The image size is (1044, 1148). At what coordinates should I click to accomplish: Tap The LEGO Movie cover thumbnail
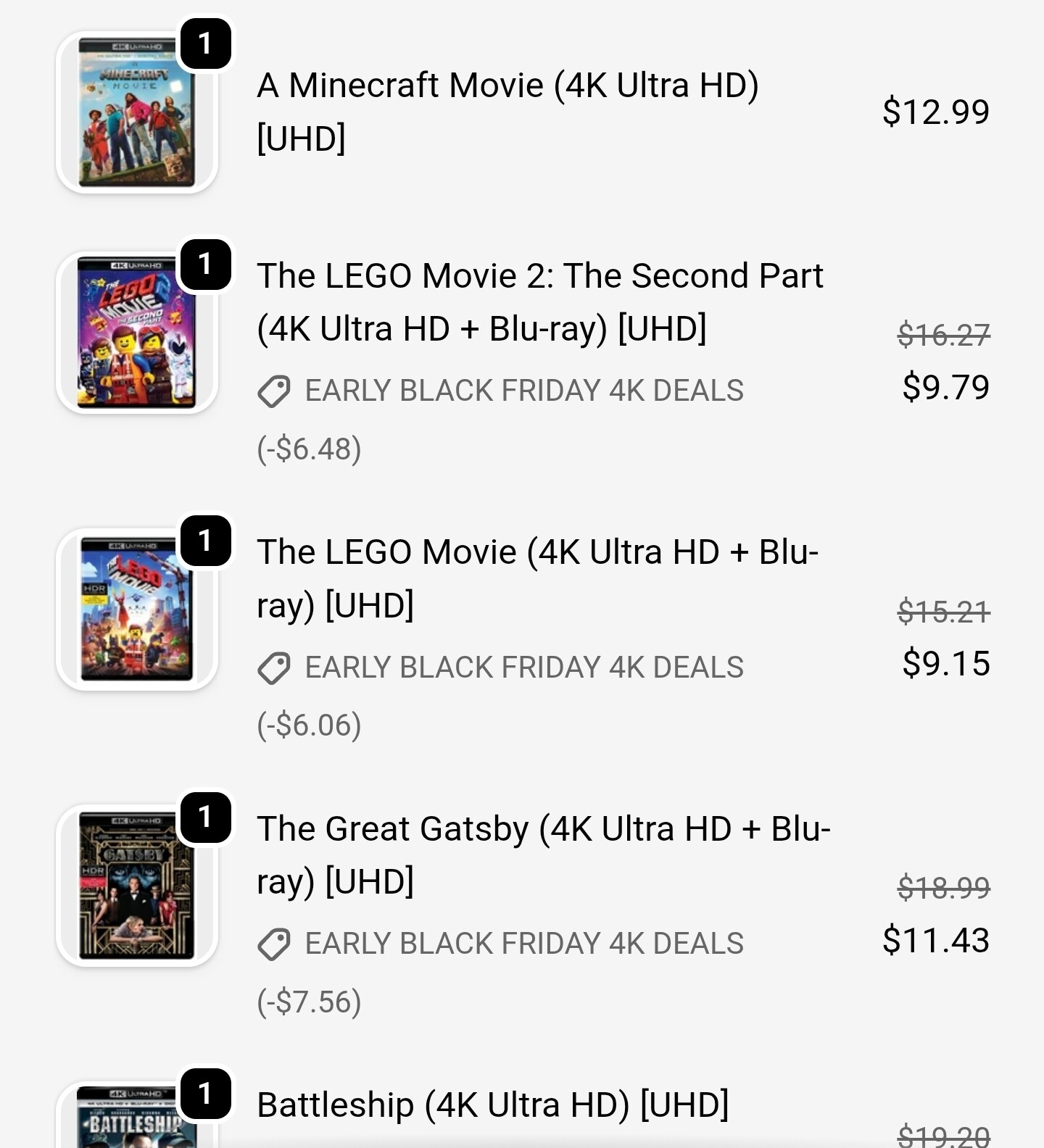pos(136,609)
